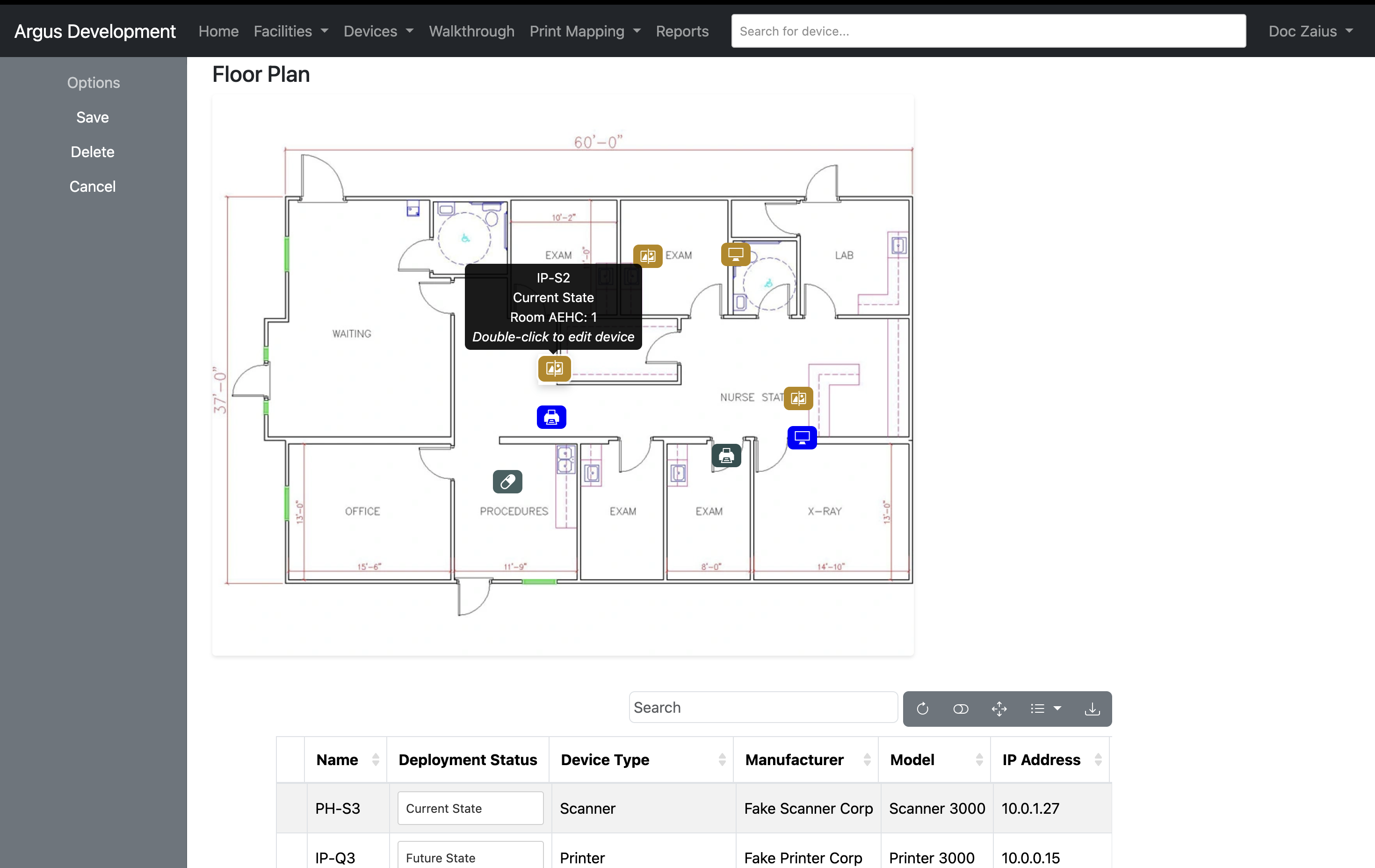The image size is (1375, 868).
Task: Click the gold scanner marker at NURSE STAT
Action: [798, 398]
